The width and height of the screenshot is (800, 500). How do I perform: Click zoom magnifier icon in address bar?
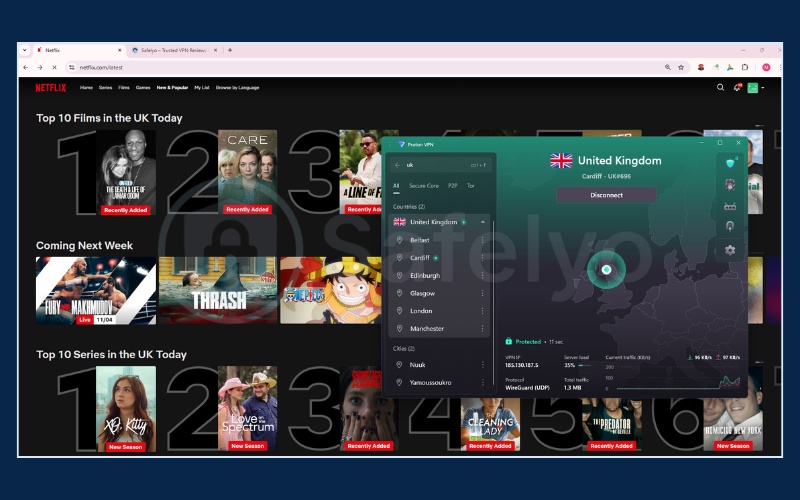click(667, 67)
